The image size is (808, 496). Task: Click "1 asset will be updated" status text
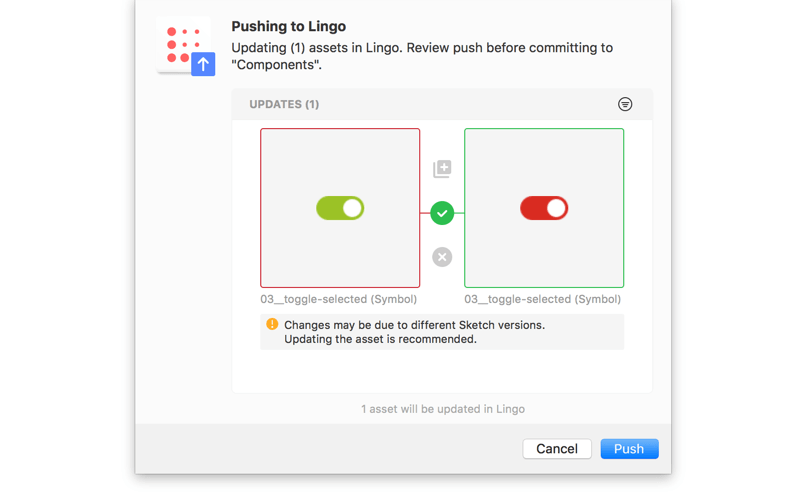coord(442,409)
